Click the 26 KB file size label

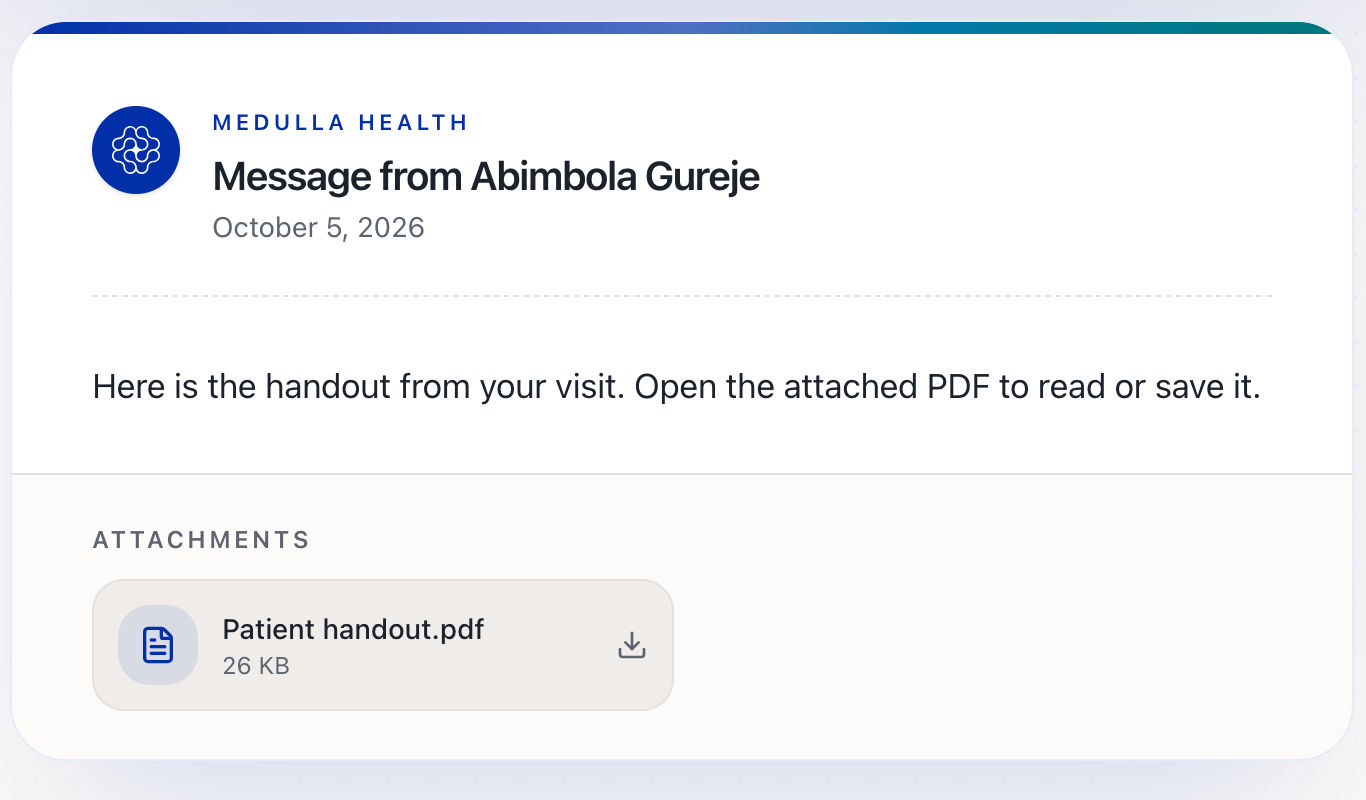[x=256, y=666]
